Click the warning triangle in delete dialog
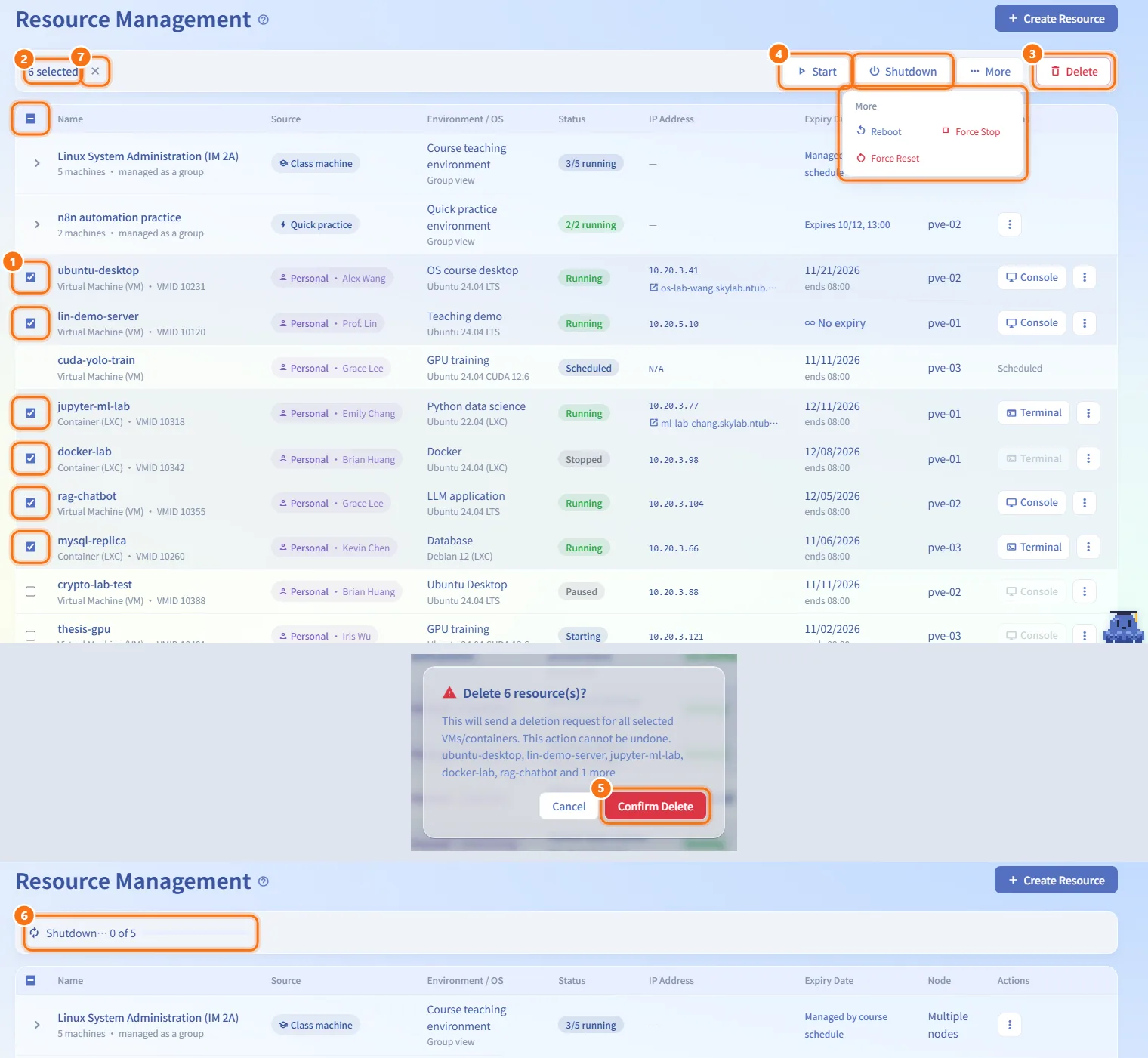The height and width of the screenshot is (1058, 1148). pos(449,692)
